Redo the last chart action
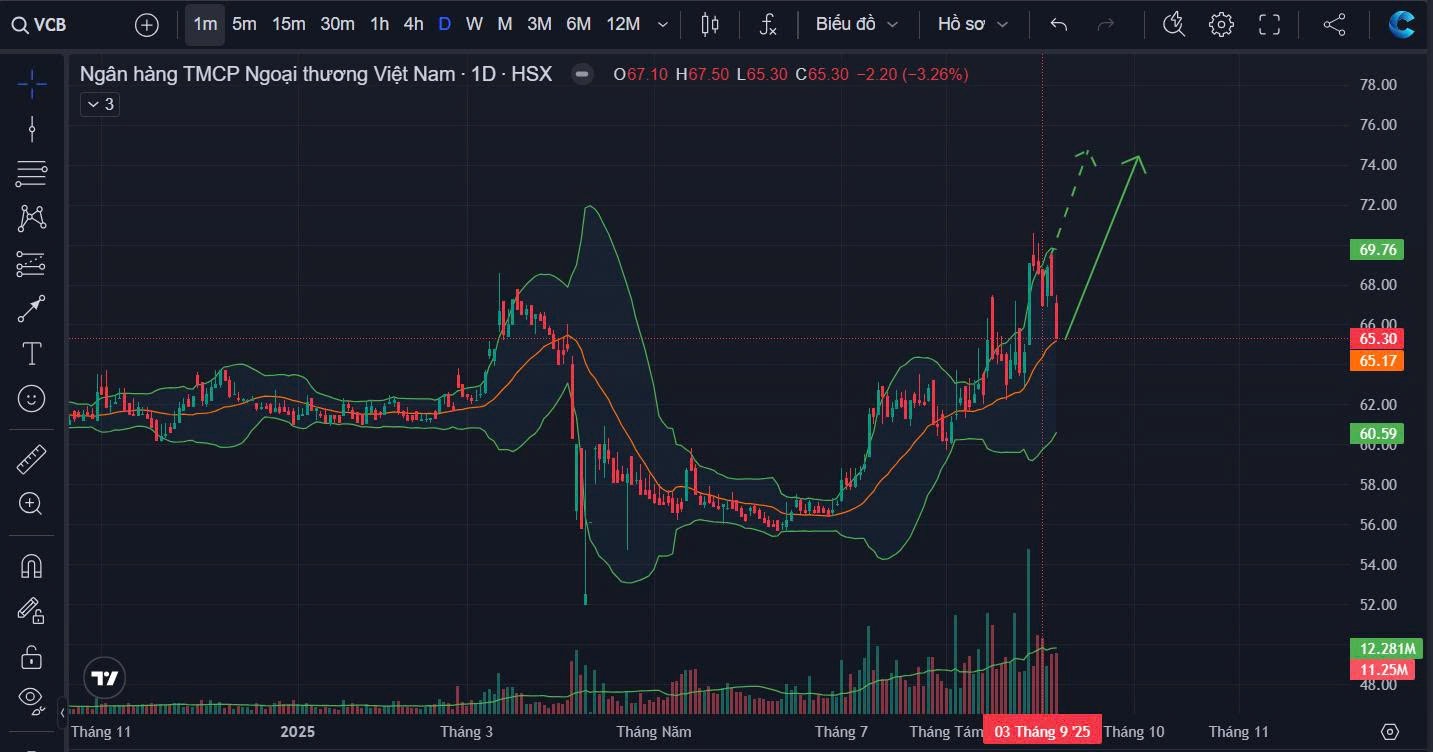The image size is (1433, 752). tap(1106, 25)
